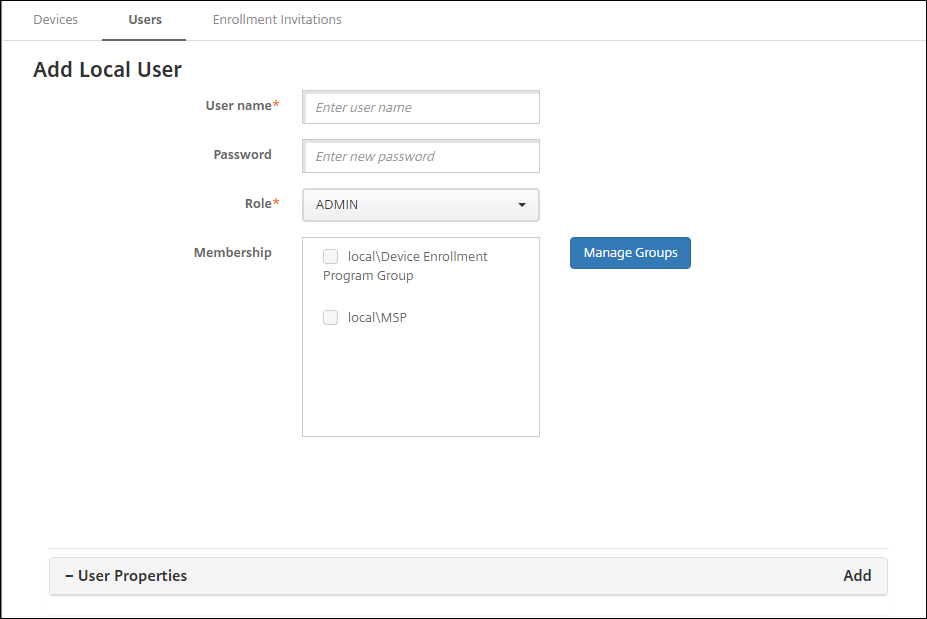This screenshot has height=619, width=927.
Task: Enable the local\MSP checkbox
Action: [x=331, y=318]
